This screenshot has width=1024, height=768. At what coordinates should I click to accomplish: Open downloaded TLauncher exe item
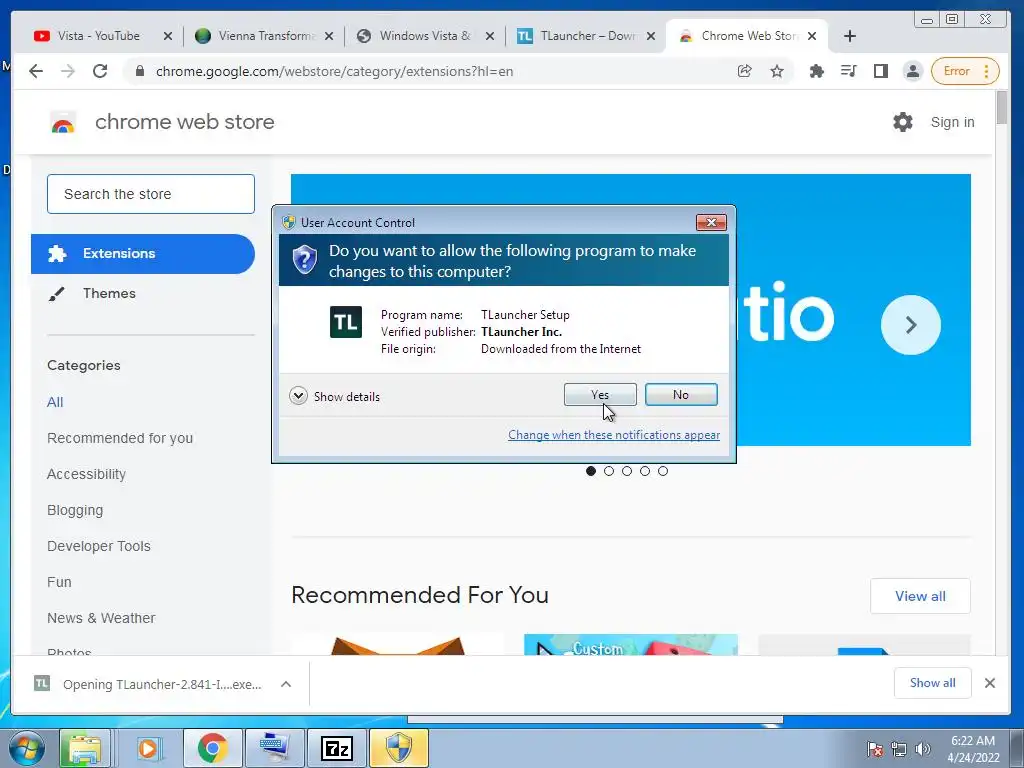(x=149, y=684)
